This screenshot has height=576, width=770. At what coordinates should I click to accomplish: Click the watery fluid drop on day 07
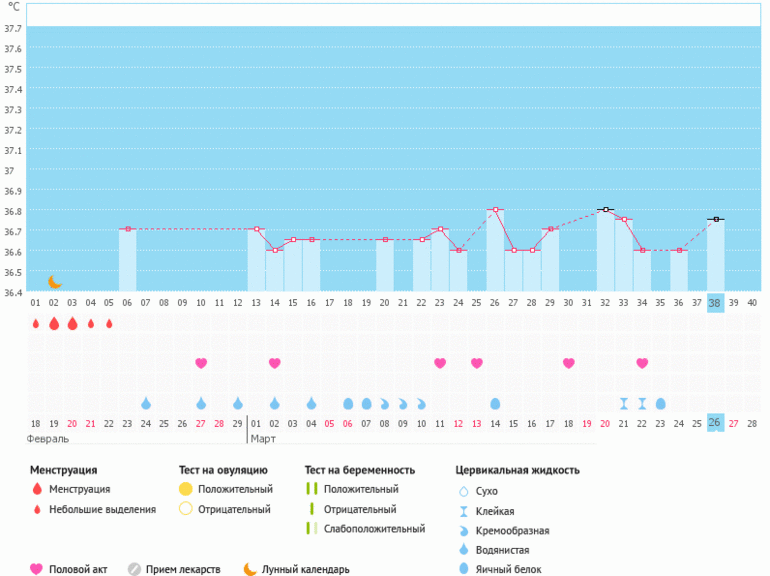(x=146, y=403)
